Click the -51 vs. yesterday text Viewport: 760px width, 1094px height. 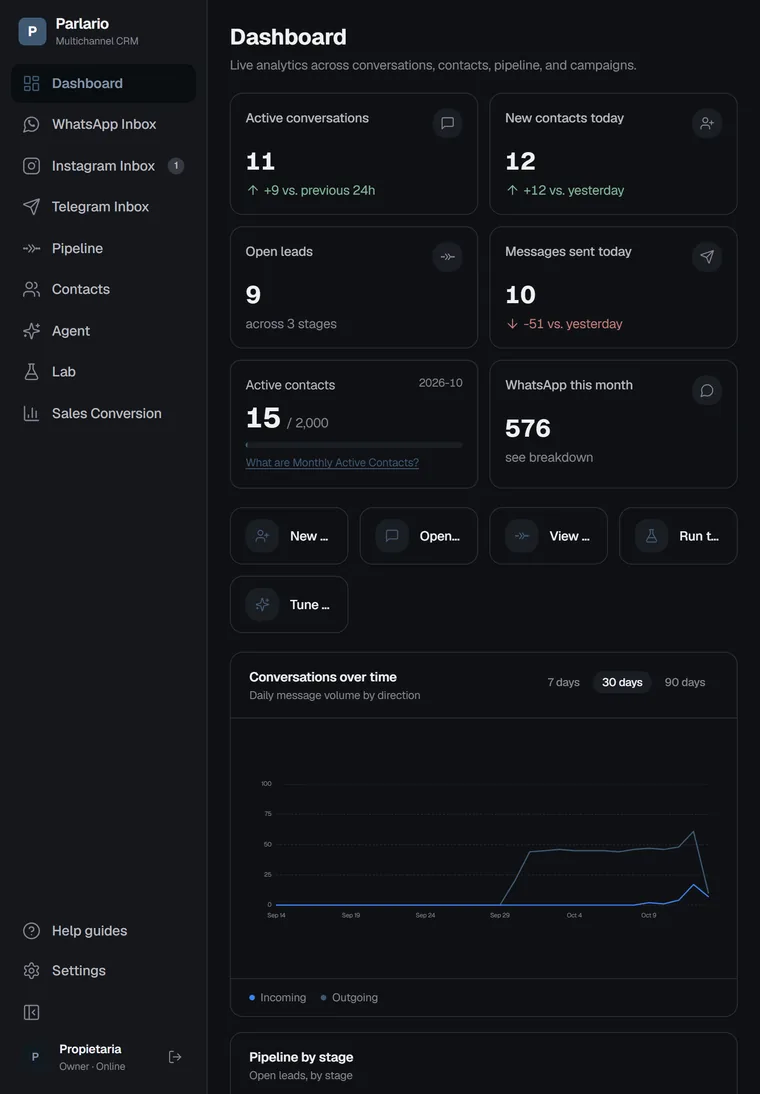572,324
